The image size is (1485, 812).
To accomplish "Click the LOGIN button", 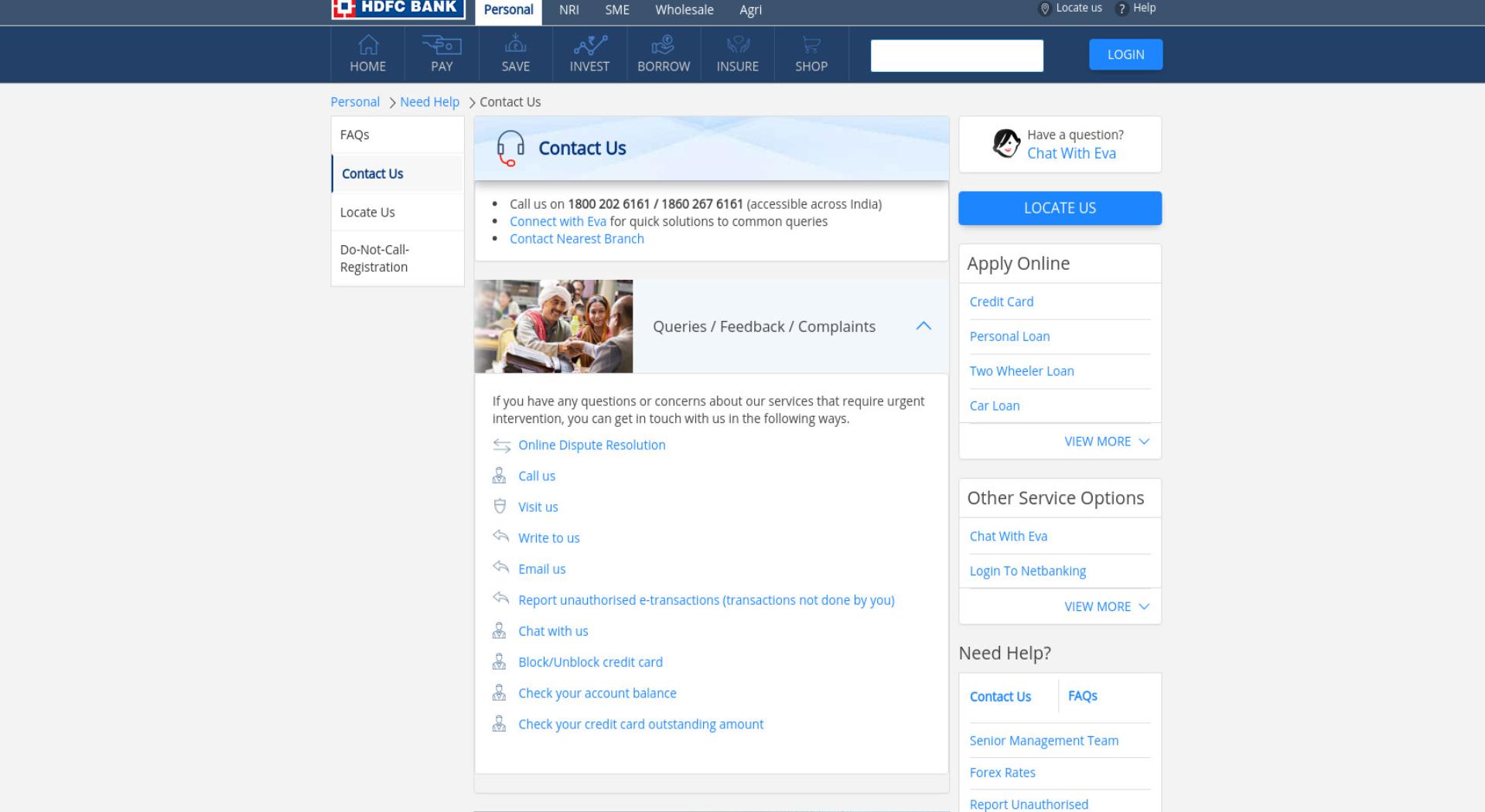I will [x=1125, y=55].
